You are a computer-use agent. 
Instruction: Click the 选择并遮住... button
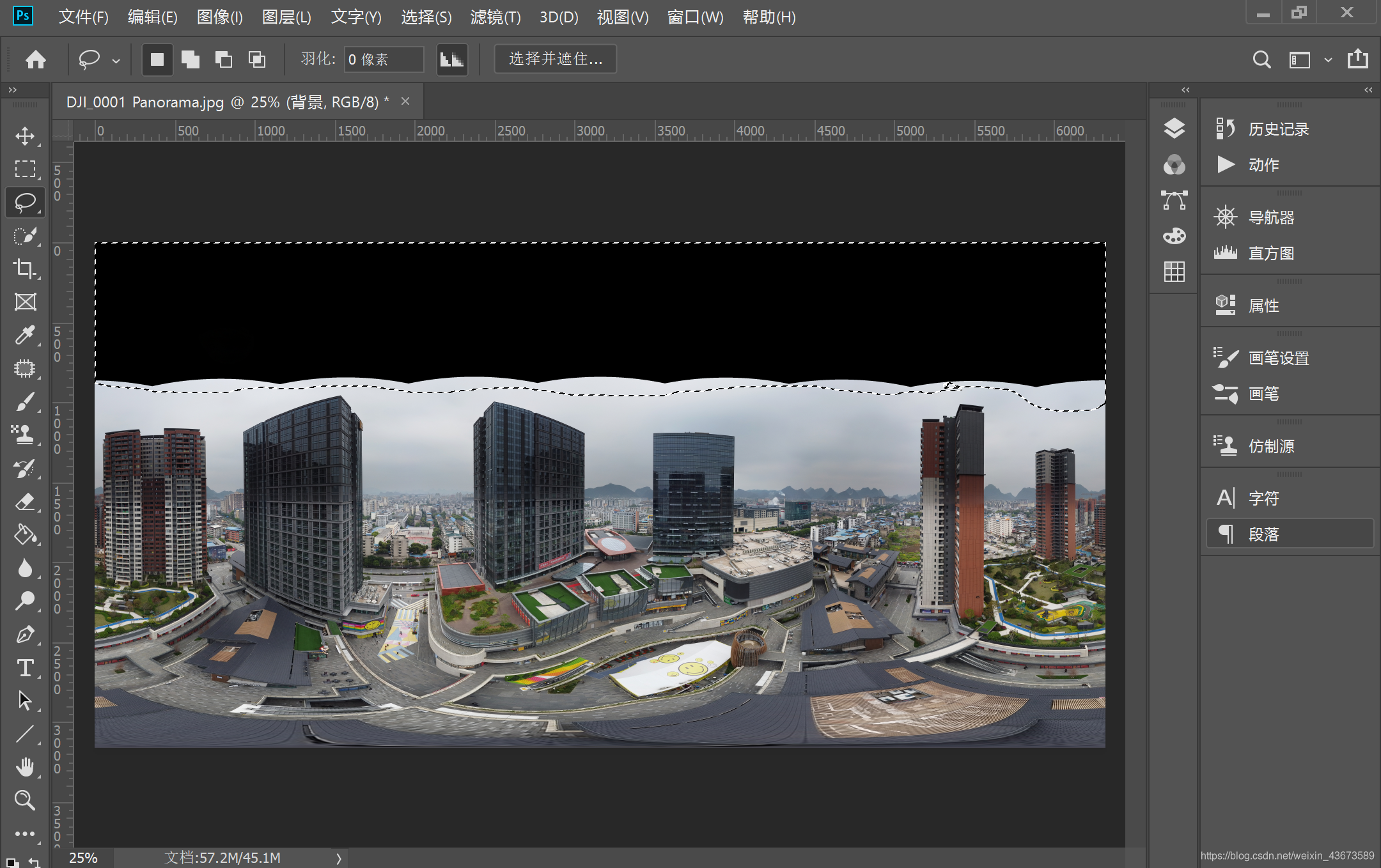[x=555, y=59]
